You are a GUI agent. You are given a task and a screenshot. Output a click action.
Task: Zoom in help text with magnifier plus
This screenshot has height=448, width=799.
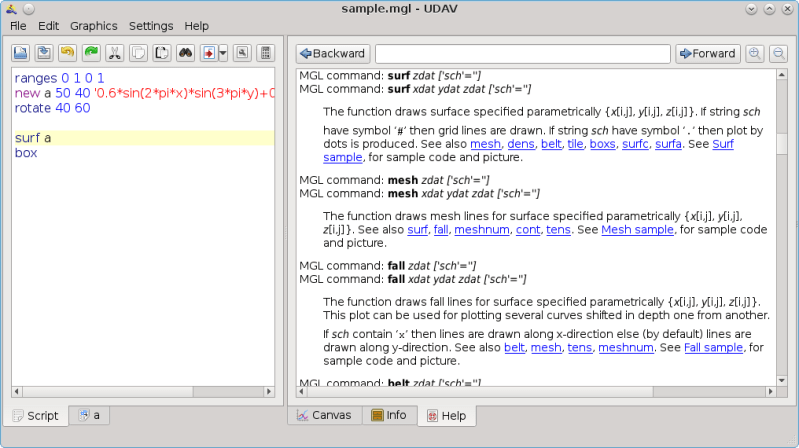pyautogui.click(x=755, y=54)
